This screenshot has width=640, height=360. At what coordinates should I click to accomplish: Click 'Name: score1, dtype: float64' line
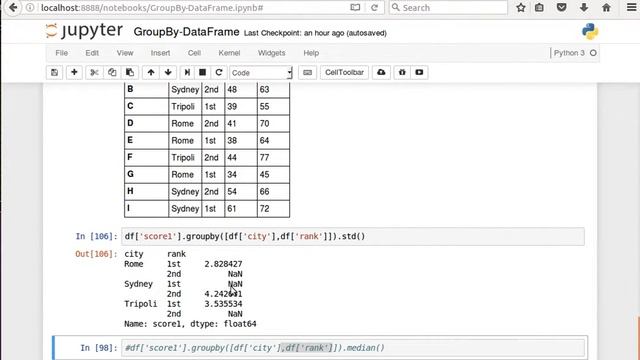[x=190, y=324]
